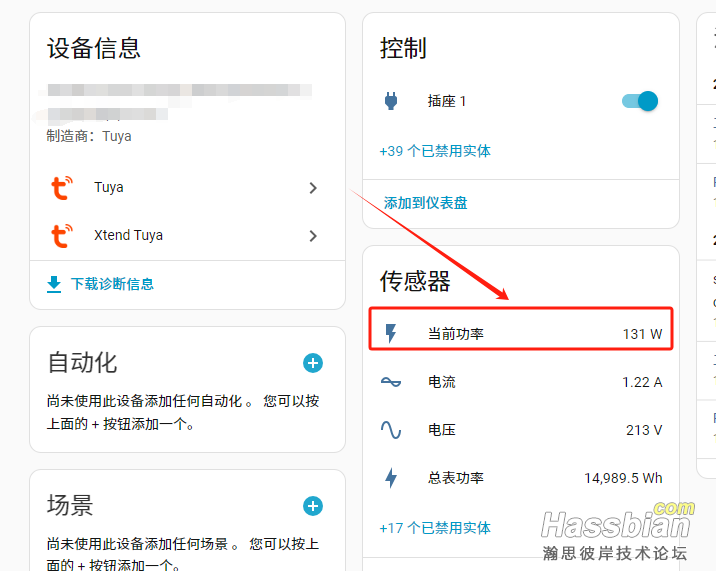716x571 pixels.
Task: Open the 总表功率 14,989.5 Wh entry
Action: pyautogui.click(x=520, y=478)
